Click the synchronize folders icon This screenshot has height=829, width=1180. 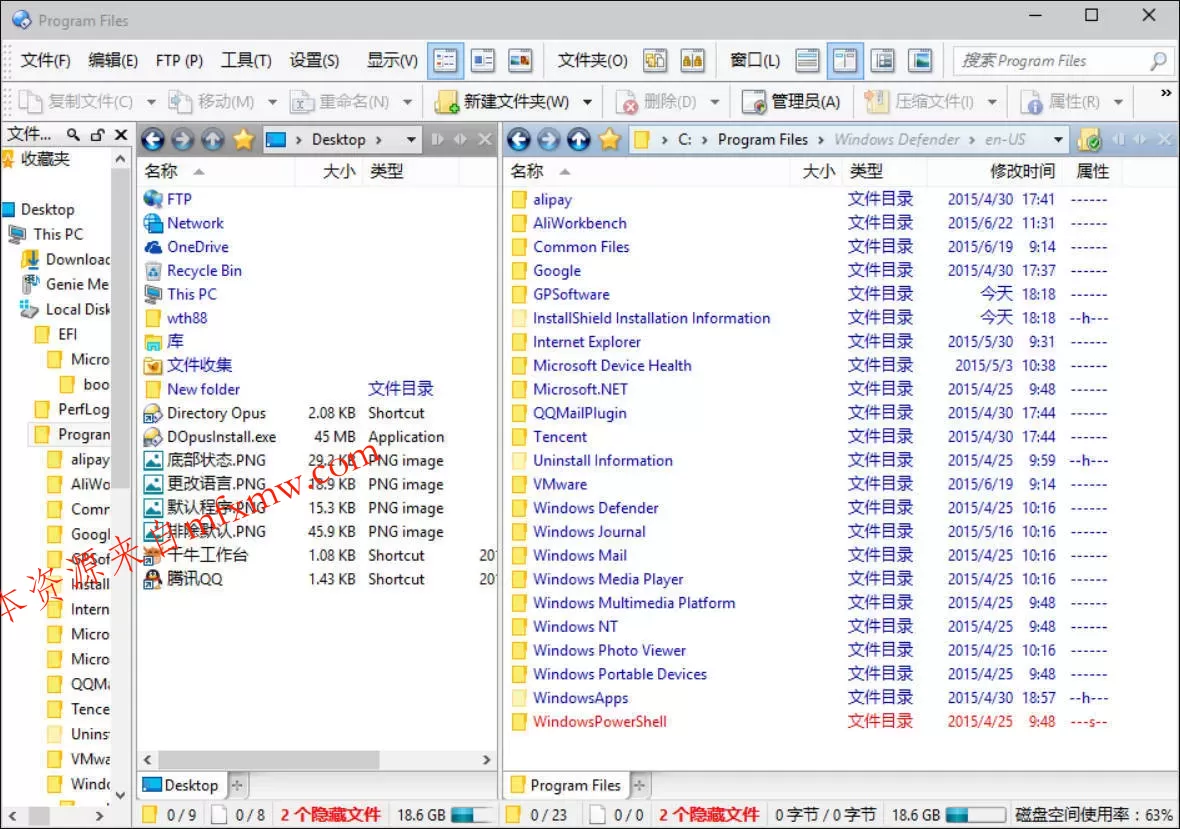tap(655, 60)
